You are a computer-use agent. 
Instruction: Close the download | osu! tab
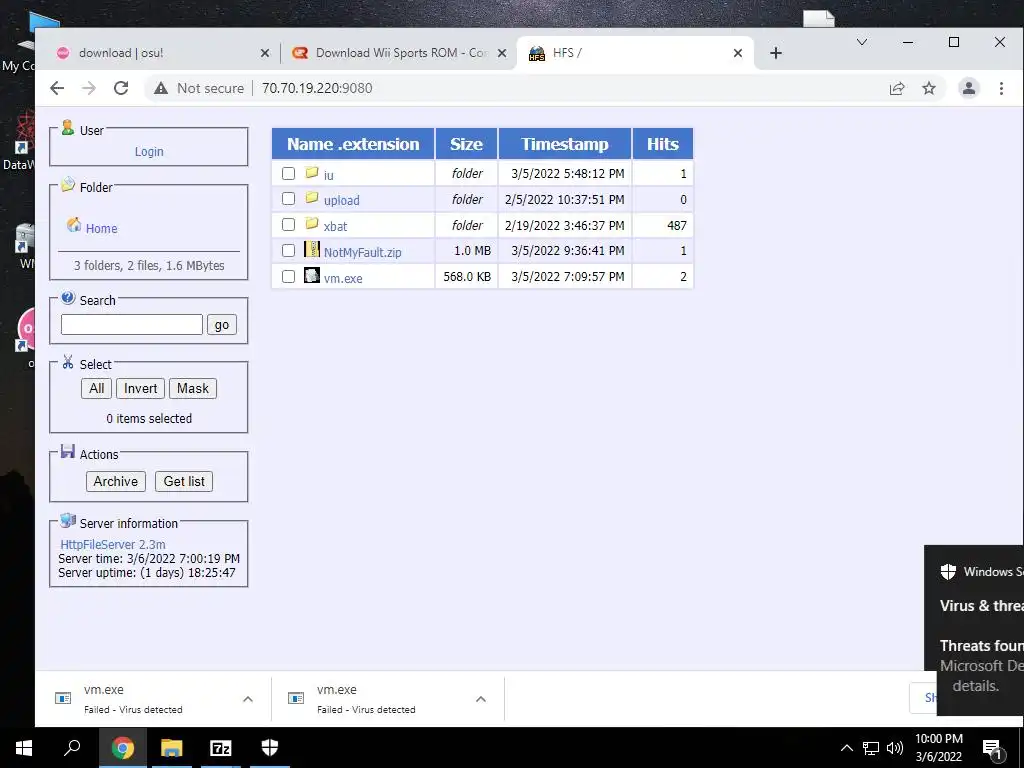[x=264, y=53]
